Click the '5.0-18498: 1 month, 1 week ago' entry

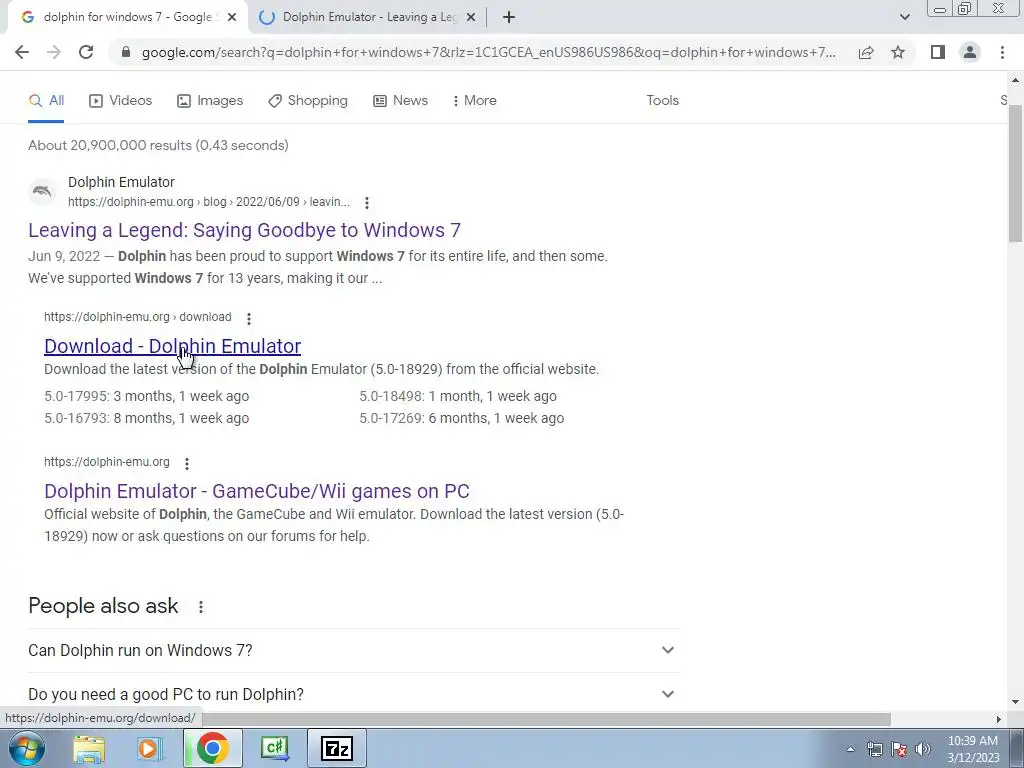pyautogui.click(x=458, y=396)
